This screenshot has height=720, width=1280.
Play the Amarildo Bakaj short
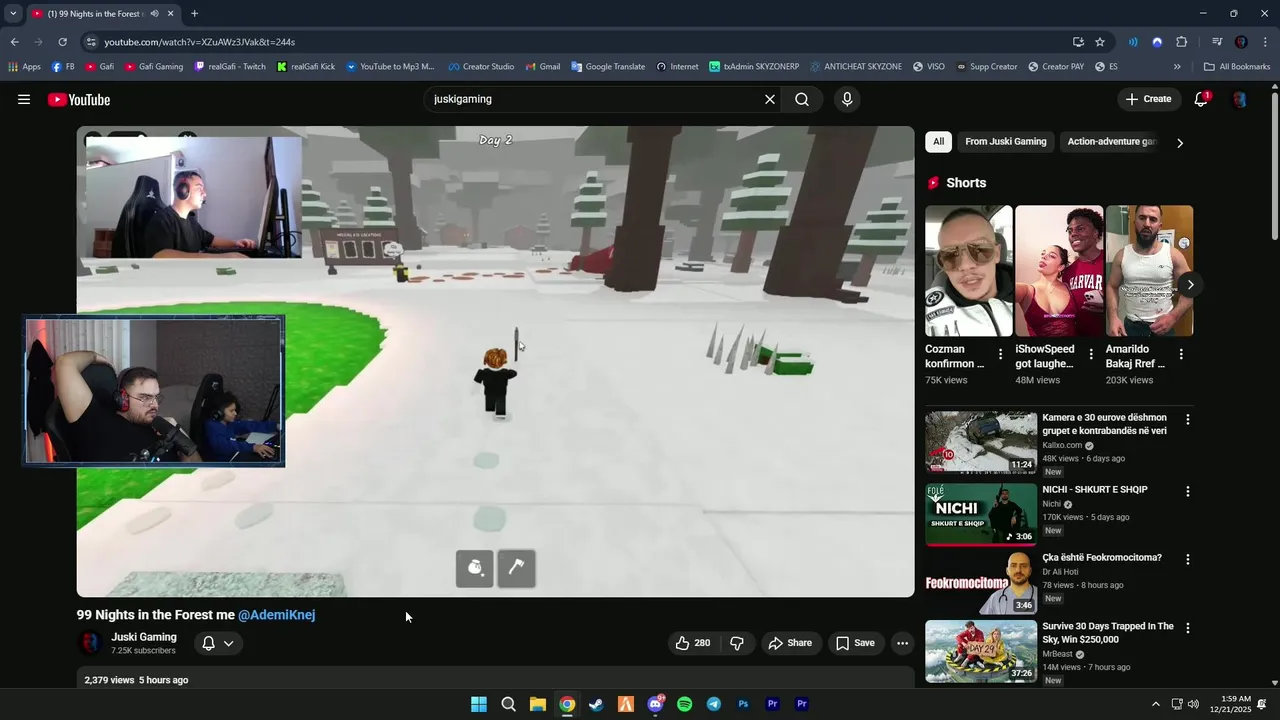(x=1149, y=271)
